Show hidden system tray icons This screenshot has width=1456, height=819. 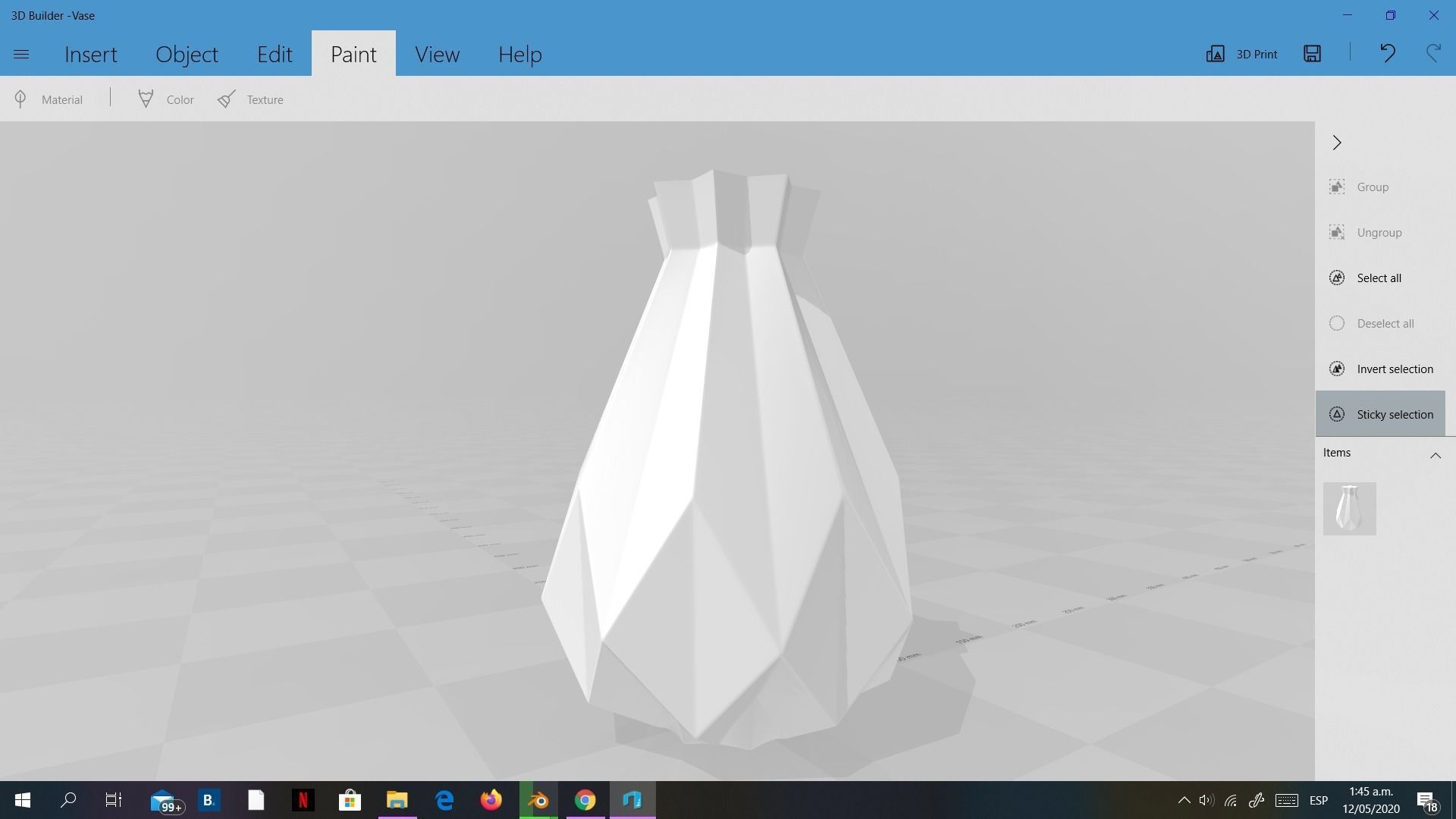coord(1184,800)
